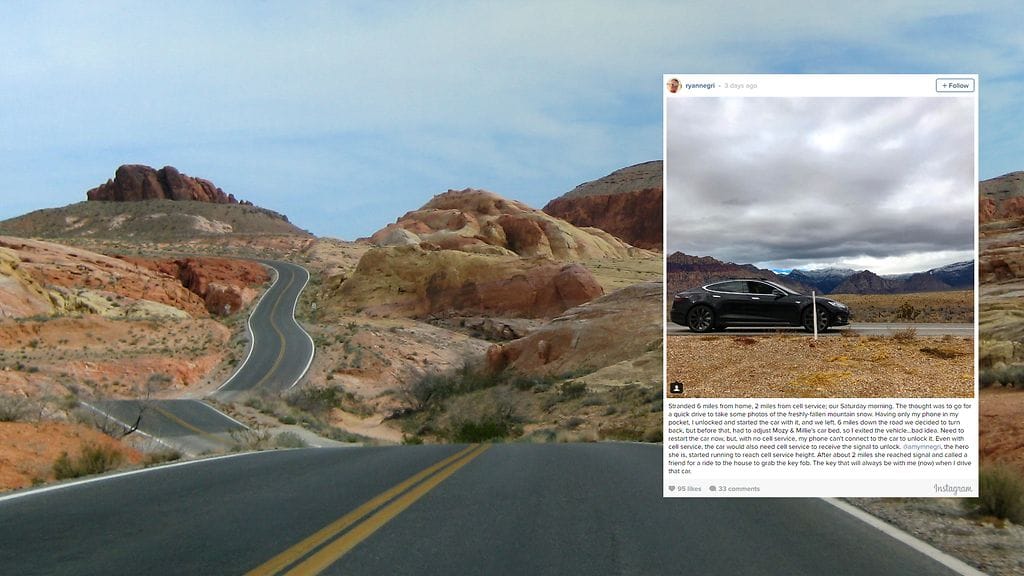The image size is (1024, 576).
Task: Click the caption text starting with Stranded
Action: coord(820,438)
